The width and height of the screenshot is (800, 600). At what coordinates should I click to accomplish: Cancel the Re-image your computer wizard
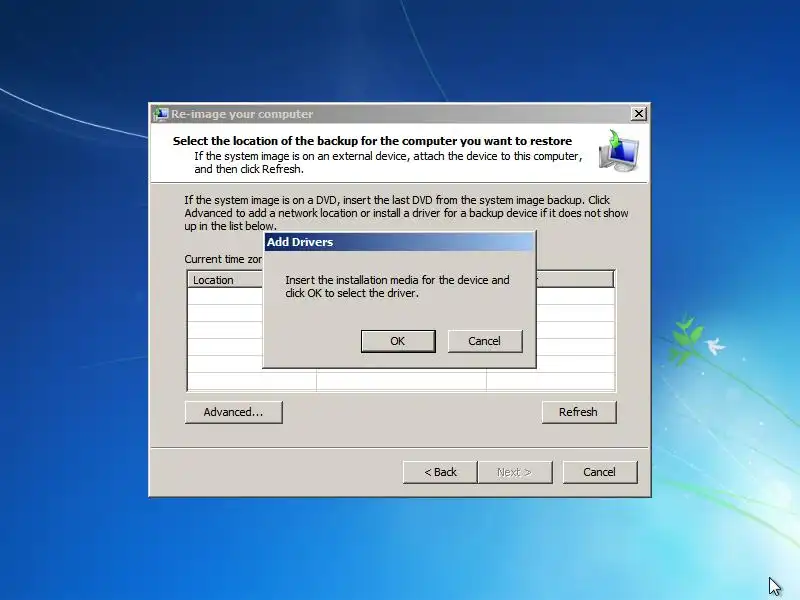tap(599, 472)
